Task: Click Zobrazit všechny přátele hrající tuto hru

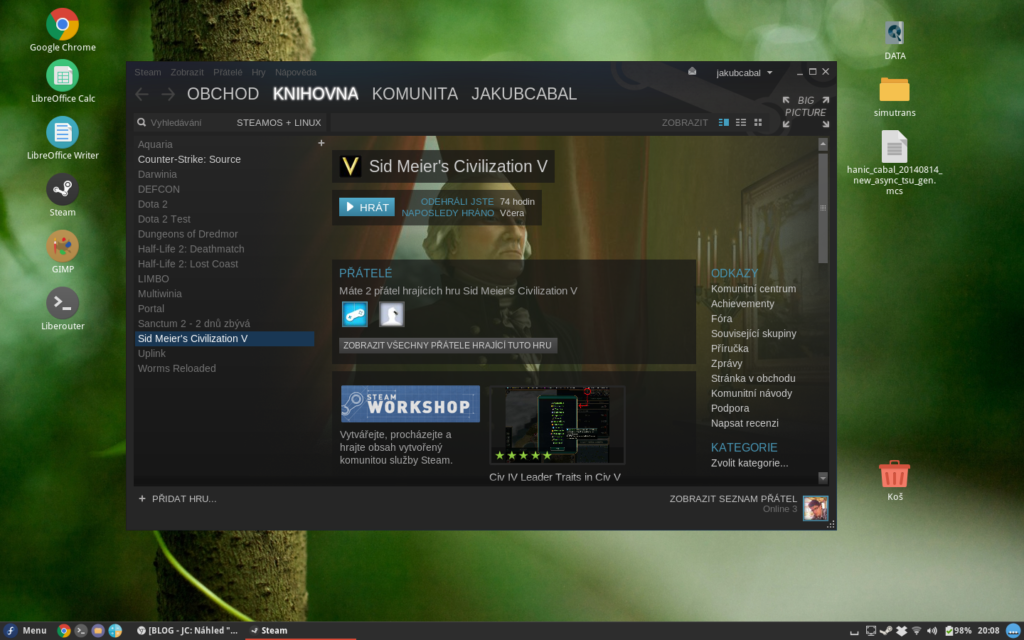Action: pos(448,345)
